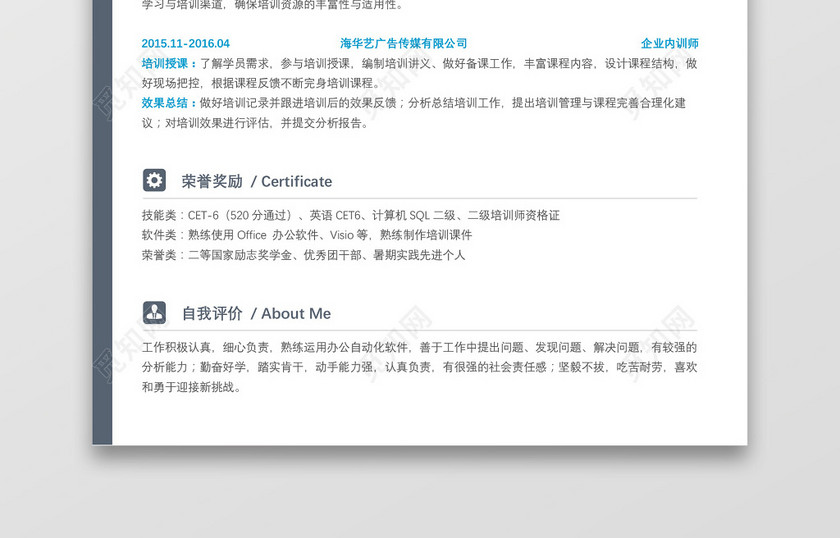The width and height of the screenshot is (840, 538).
Task: Click the heading 荣誉奖励 / Certificate
Action: coord(257,181)
